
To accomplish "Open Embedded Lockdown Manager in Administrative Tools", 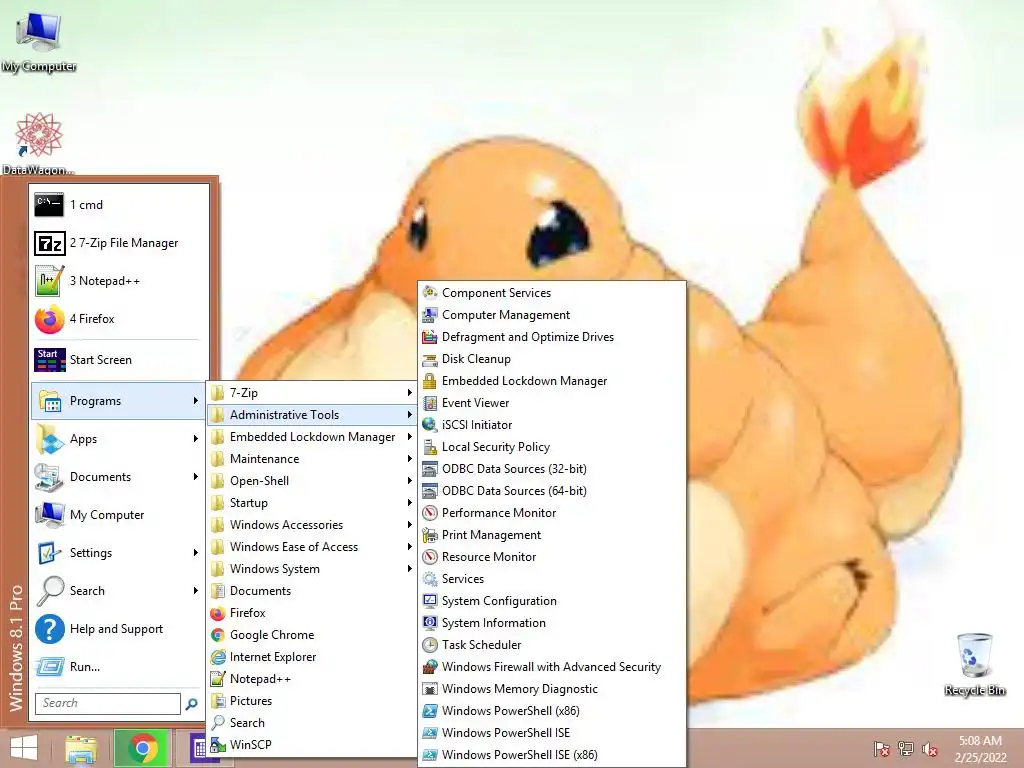I will click(552, 381).
